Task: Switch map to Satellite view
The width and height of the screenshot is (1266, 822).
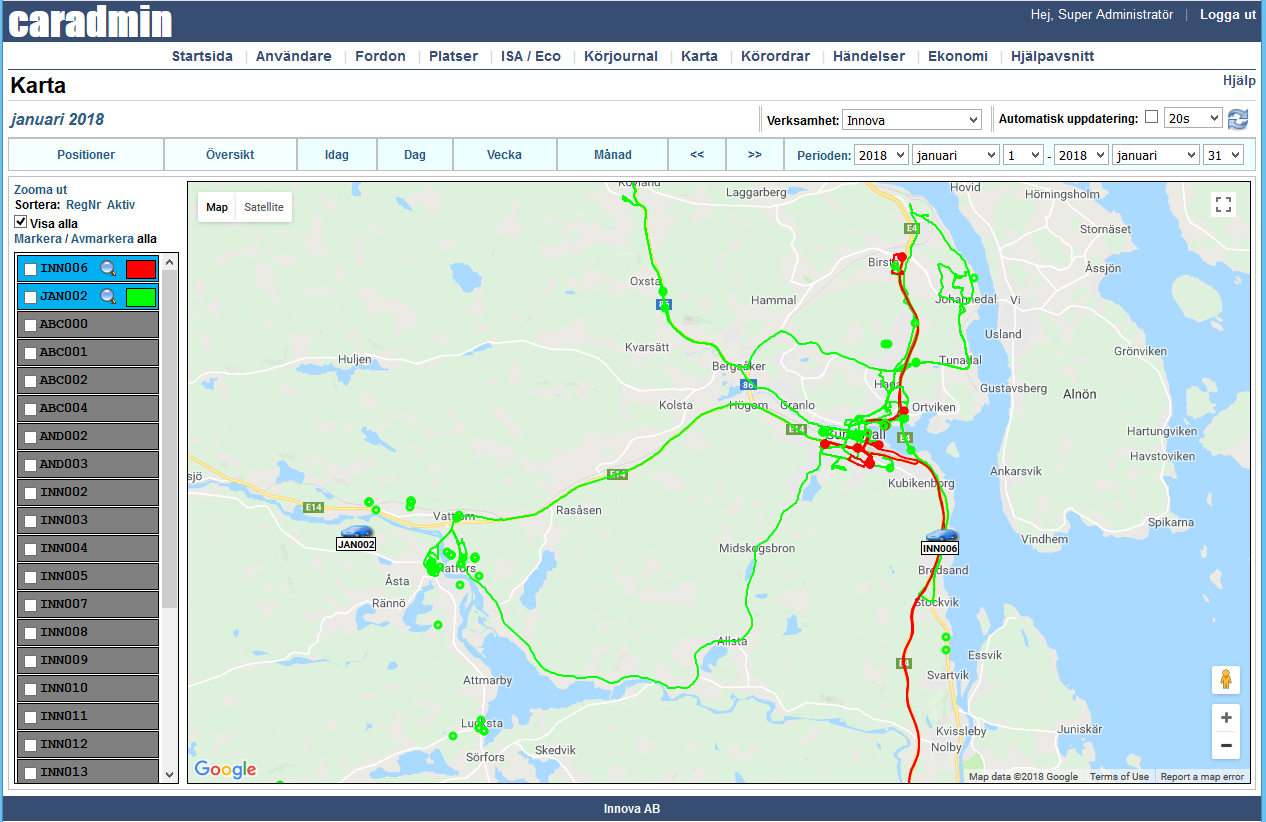Action: 265,207
